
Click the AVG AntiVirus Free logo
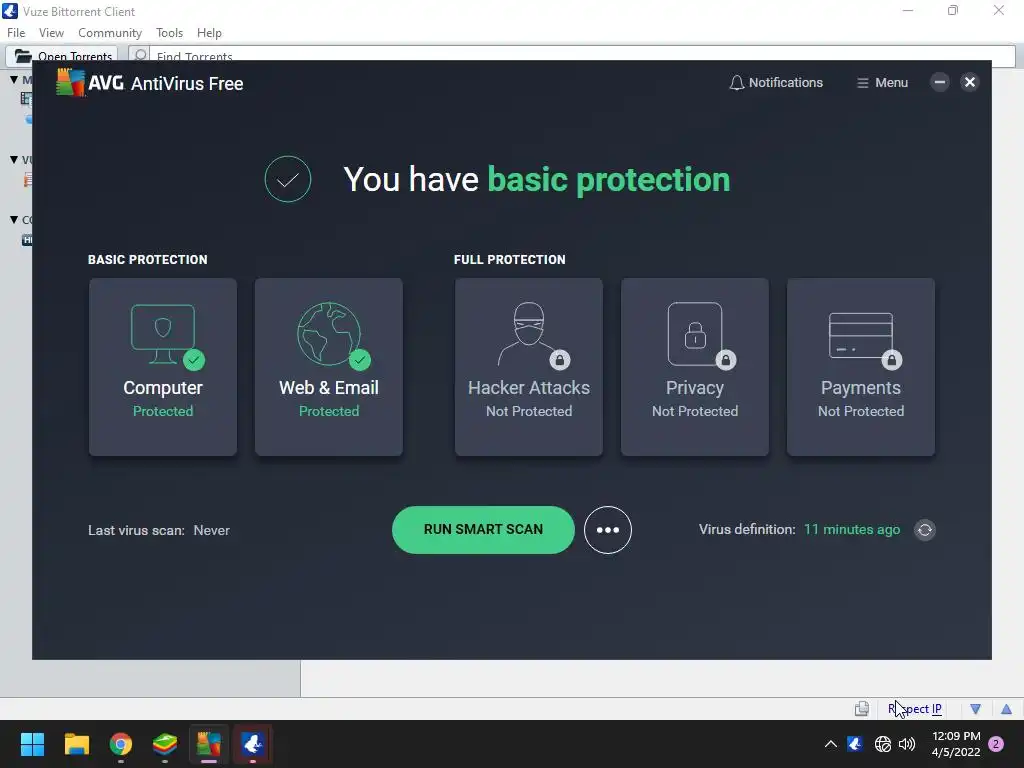click(x=150, y=83)
